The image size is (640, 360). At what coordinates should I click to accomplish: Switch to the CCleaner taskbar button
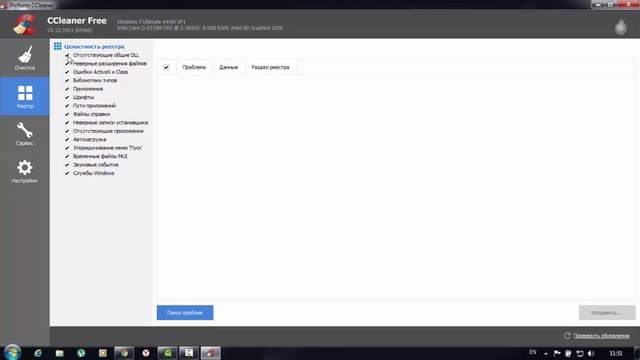pyautogui.click(x=210, y=353)
